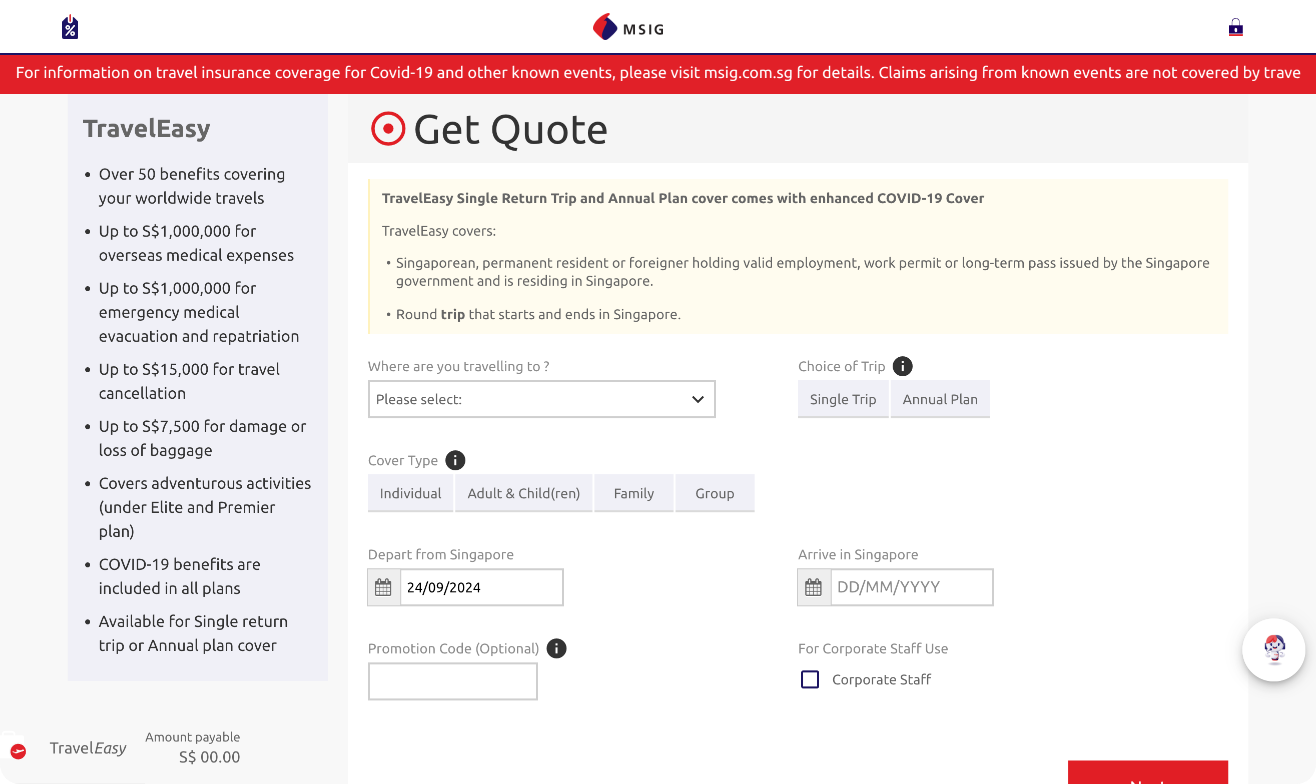The width and height of the screenshot is (1316, 784).
Task: Select Adult & Child(ren) cover type
Action: (524, 493)
